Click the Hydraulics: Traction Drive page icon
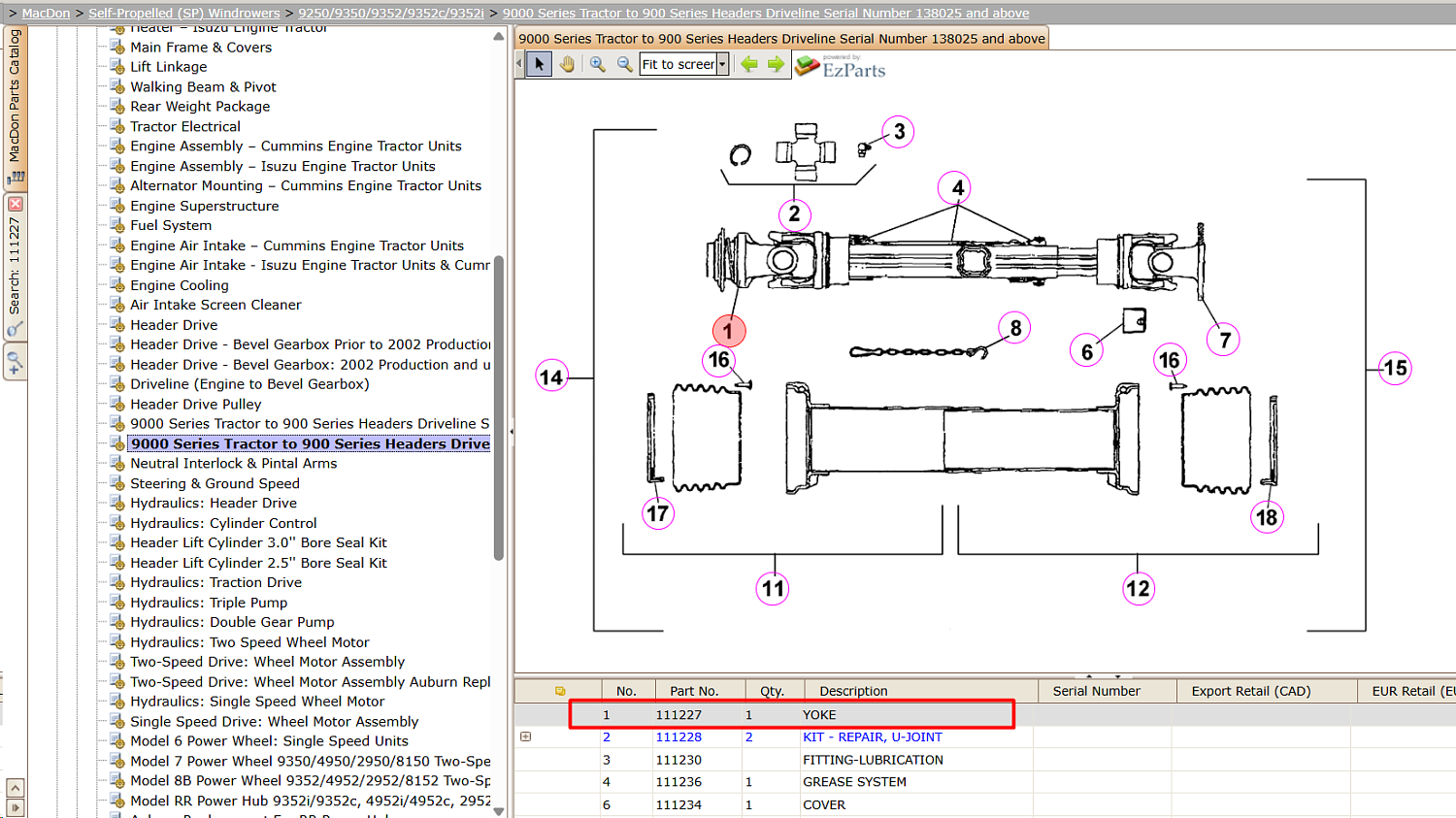This screenshot has width=1456, height=818. tap(117, 582)
